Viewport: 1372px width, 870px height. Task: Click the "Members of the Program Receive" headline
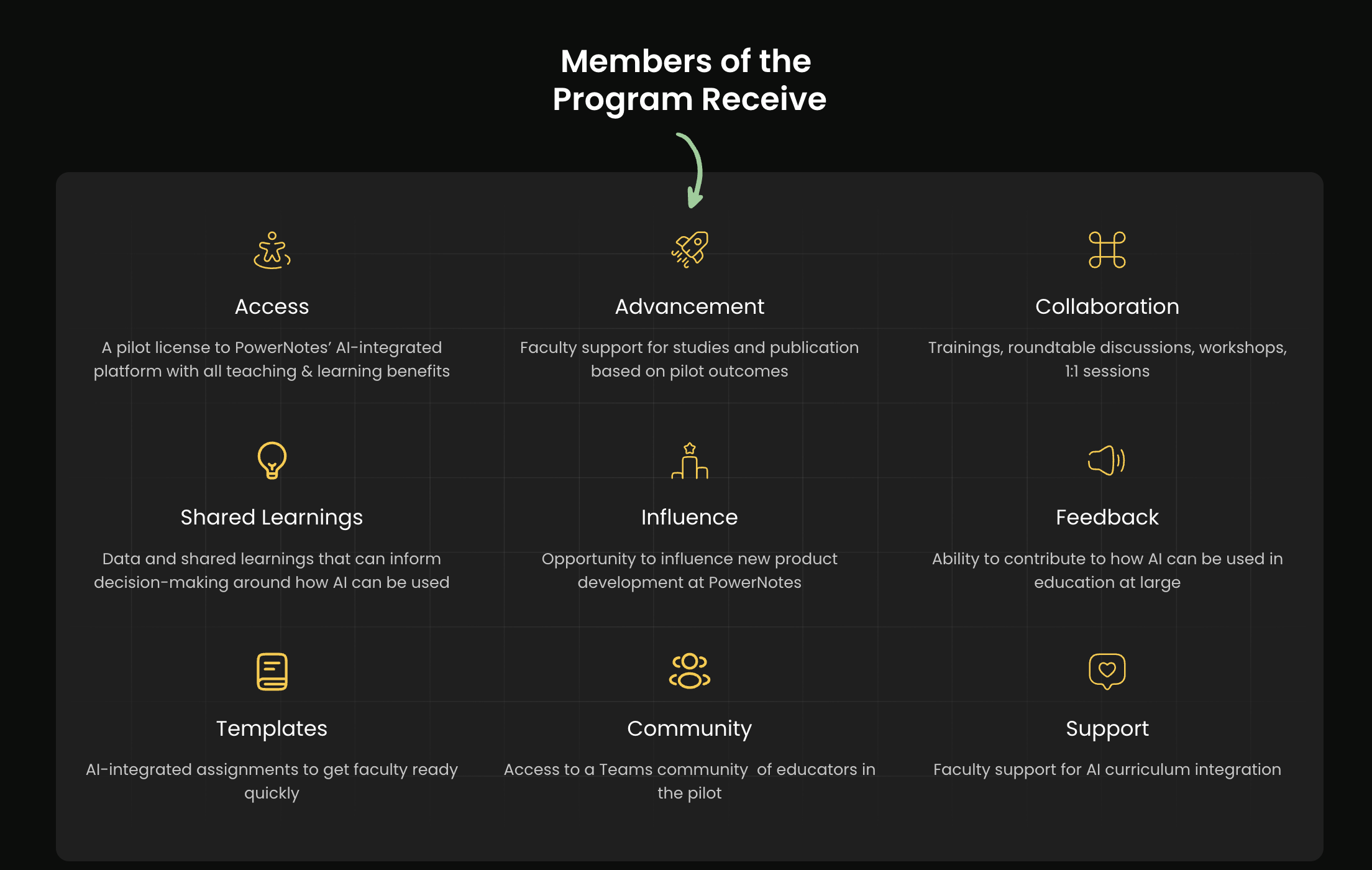tap(689, 80)
